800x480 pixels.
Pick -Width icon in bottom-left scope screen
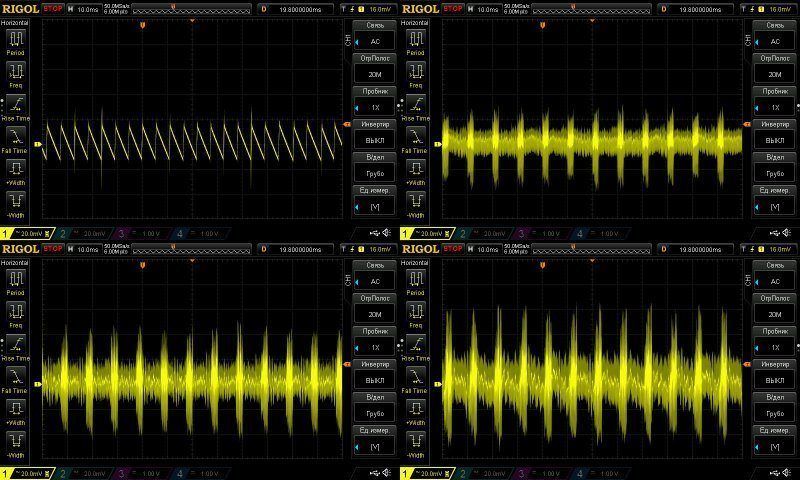[x=16, y=441]
